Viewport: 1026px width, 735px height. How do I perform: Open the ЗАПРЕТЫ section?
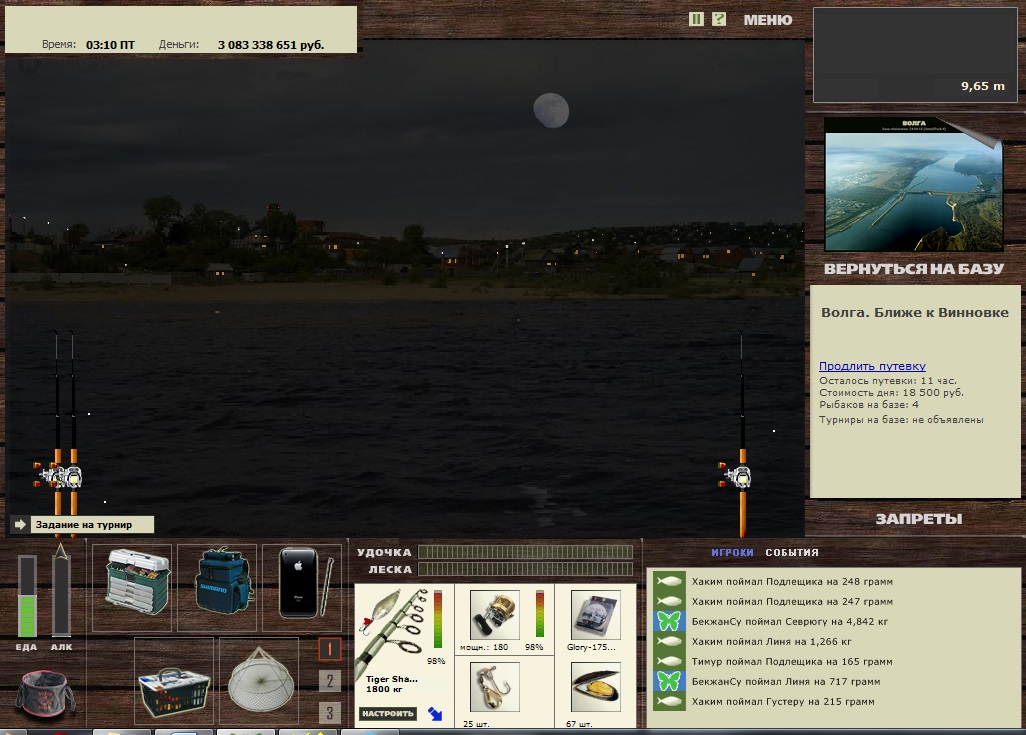919,519
